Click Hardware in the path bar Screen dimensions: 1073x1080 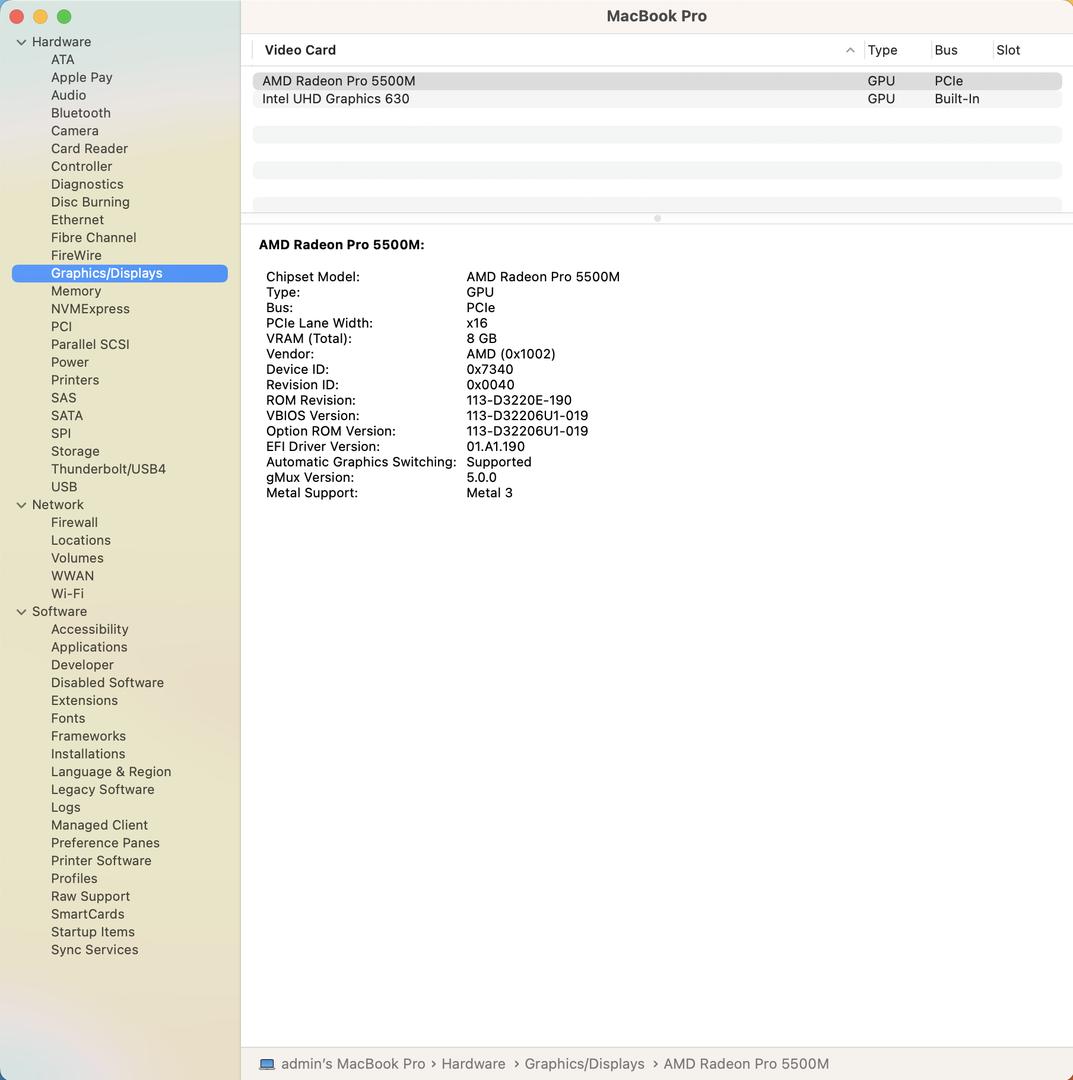point(473,1064)
